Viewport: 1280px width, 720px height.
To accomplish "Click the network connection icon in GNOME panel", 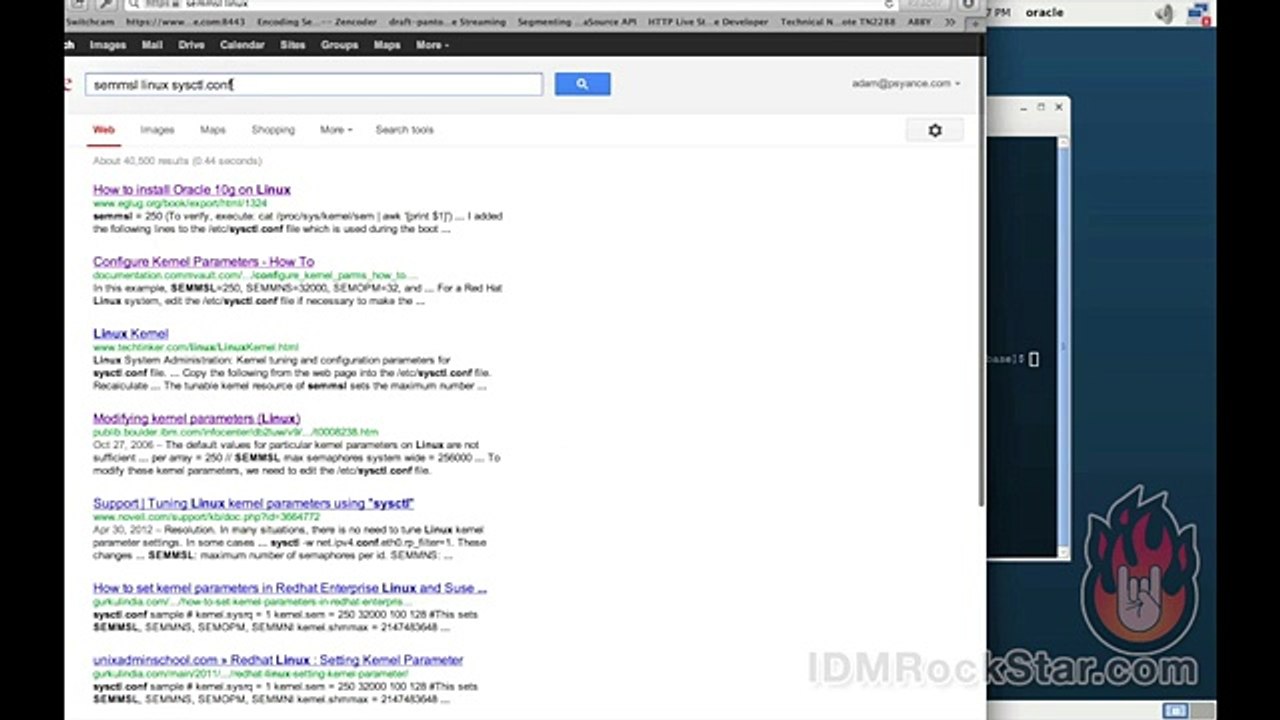I will click(1198, 13).
